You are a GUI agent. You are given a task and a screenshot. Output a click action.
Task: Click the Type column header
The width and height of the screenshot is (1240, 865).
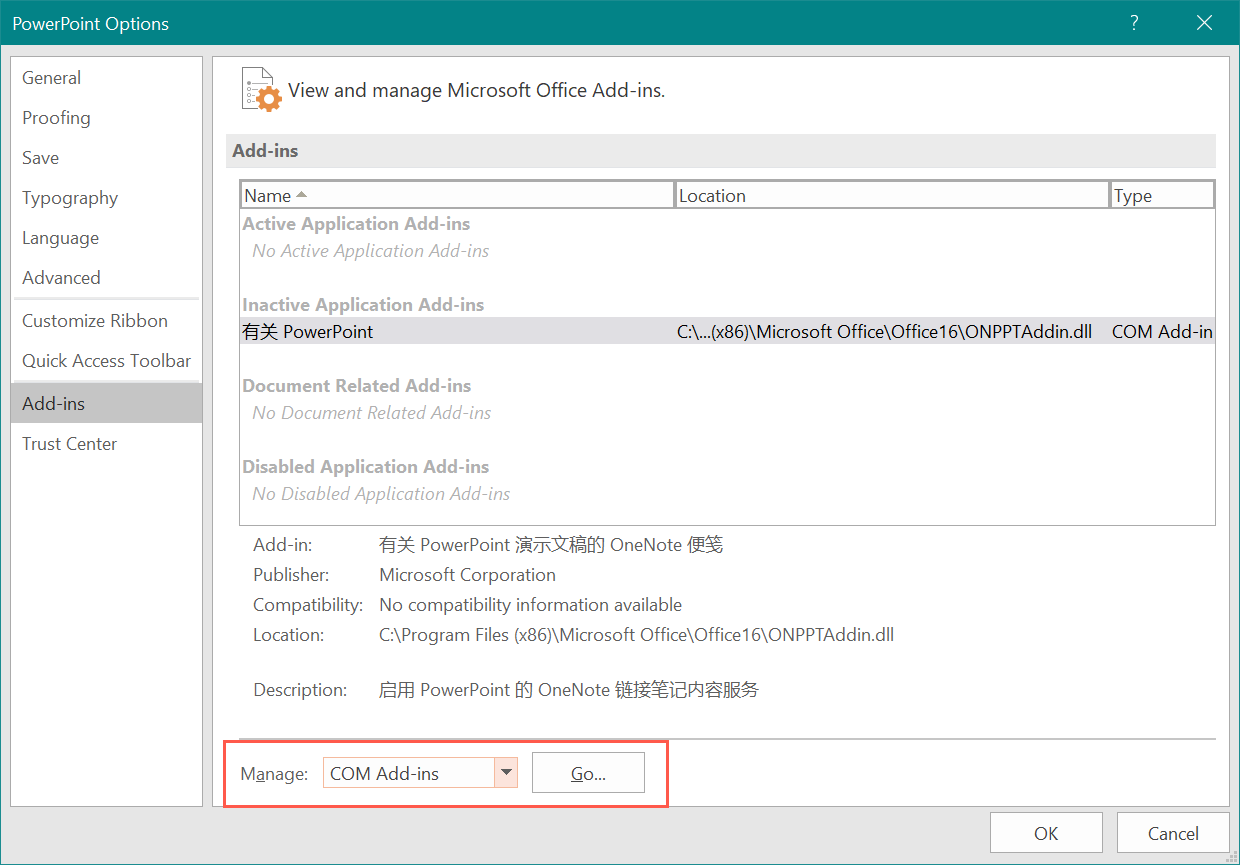[1162, 195]
